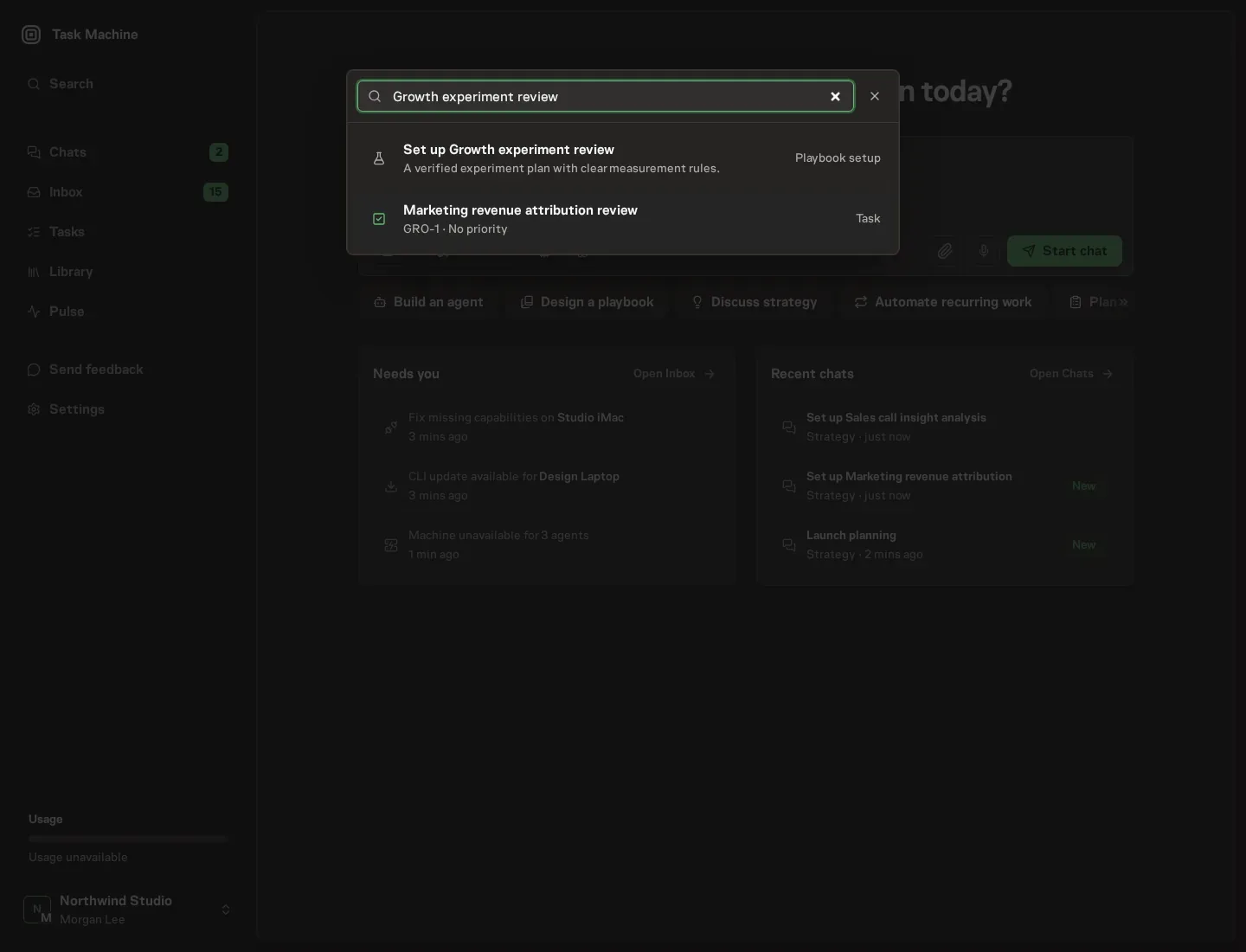
Task: Choose the Discuss strategy suggestion
Action: (755, 302)
